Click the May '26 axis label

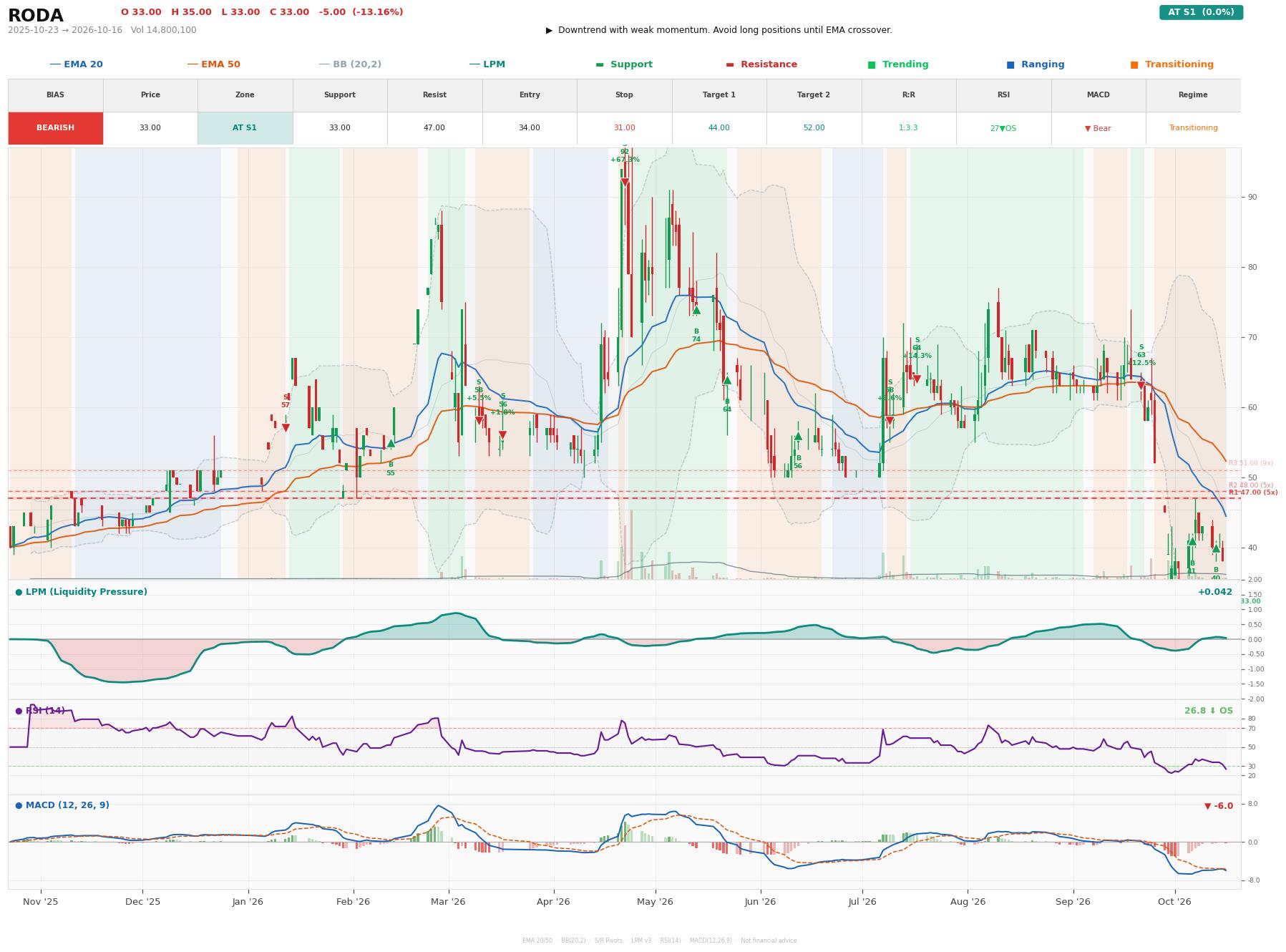click(x=655, y=902)
